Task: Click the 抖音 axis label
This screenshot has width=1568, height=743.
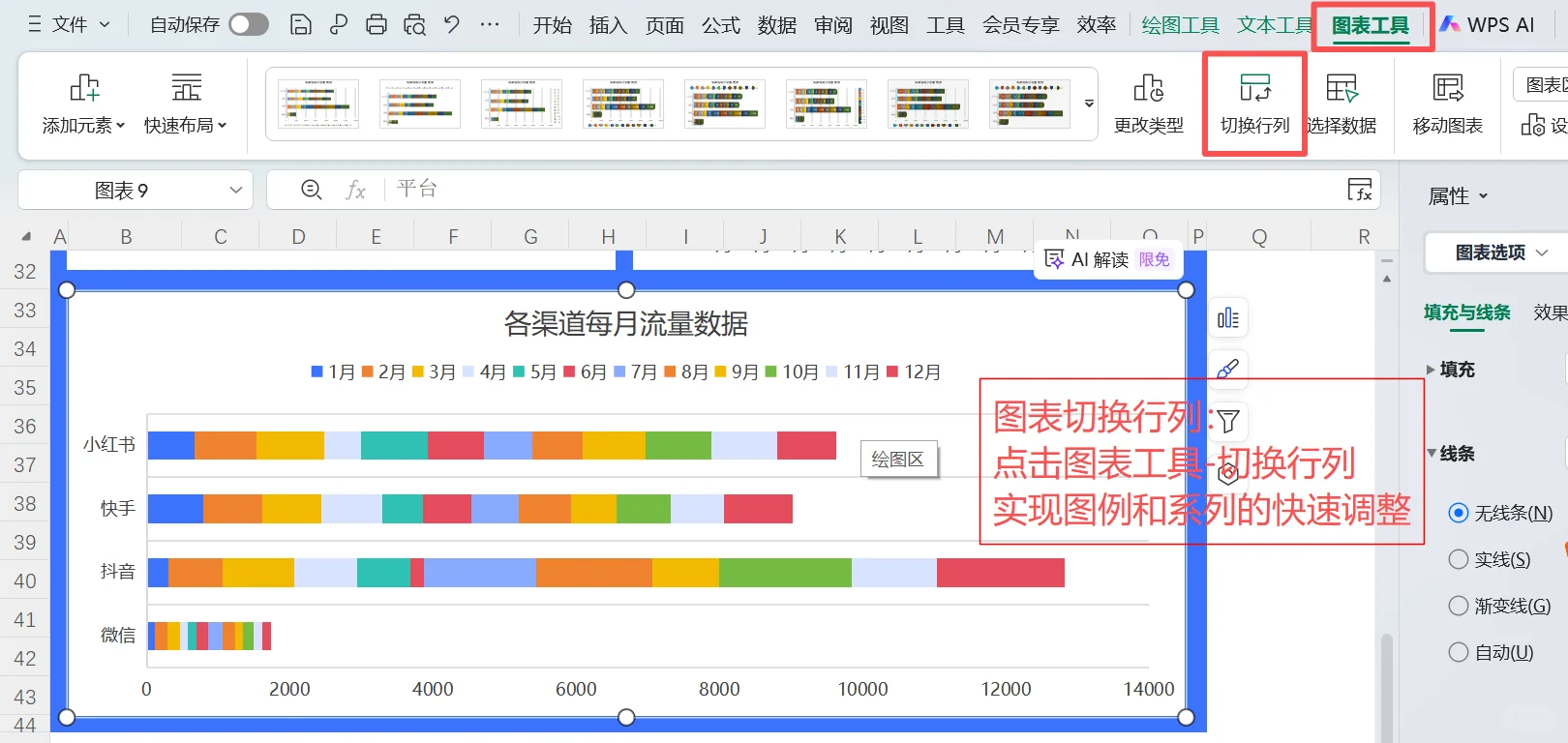Action: click(x=118, y=572)
